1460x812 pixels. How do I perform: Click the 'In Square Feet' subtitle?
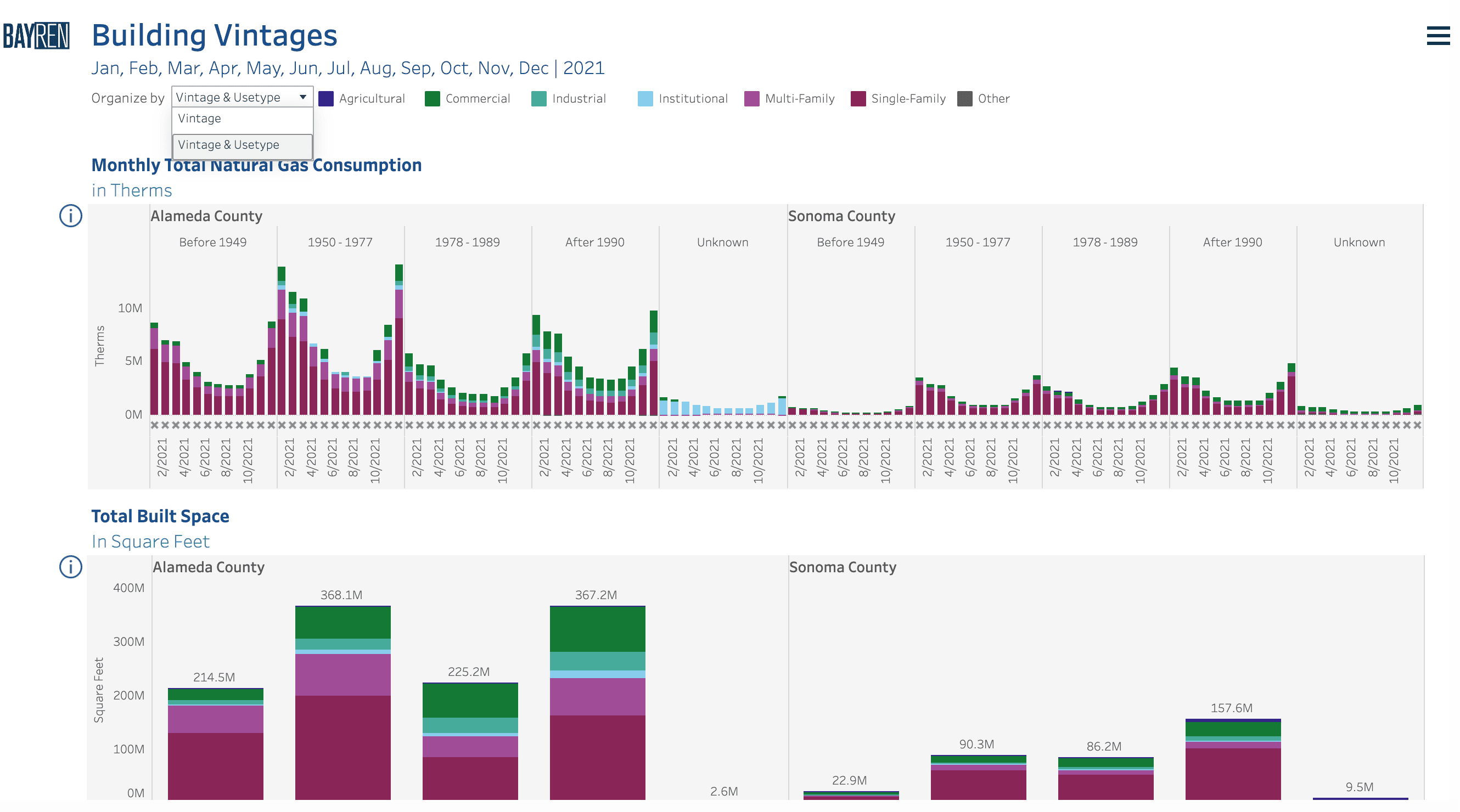pos(150,541)
